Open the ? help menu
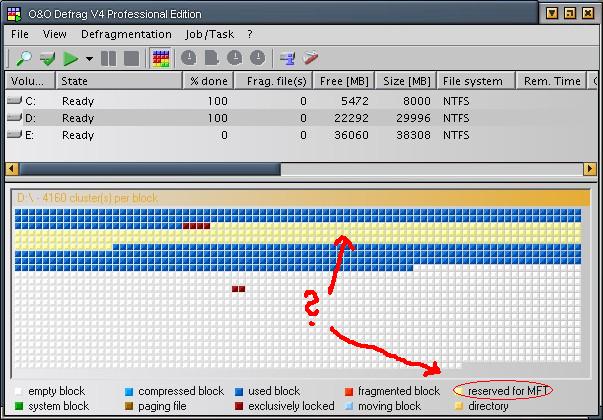The width and height of the screenshot is (603, 420). point(250,34)
